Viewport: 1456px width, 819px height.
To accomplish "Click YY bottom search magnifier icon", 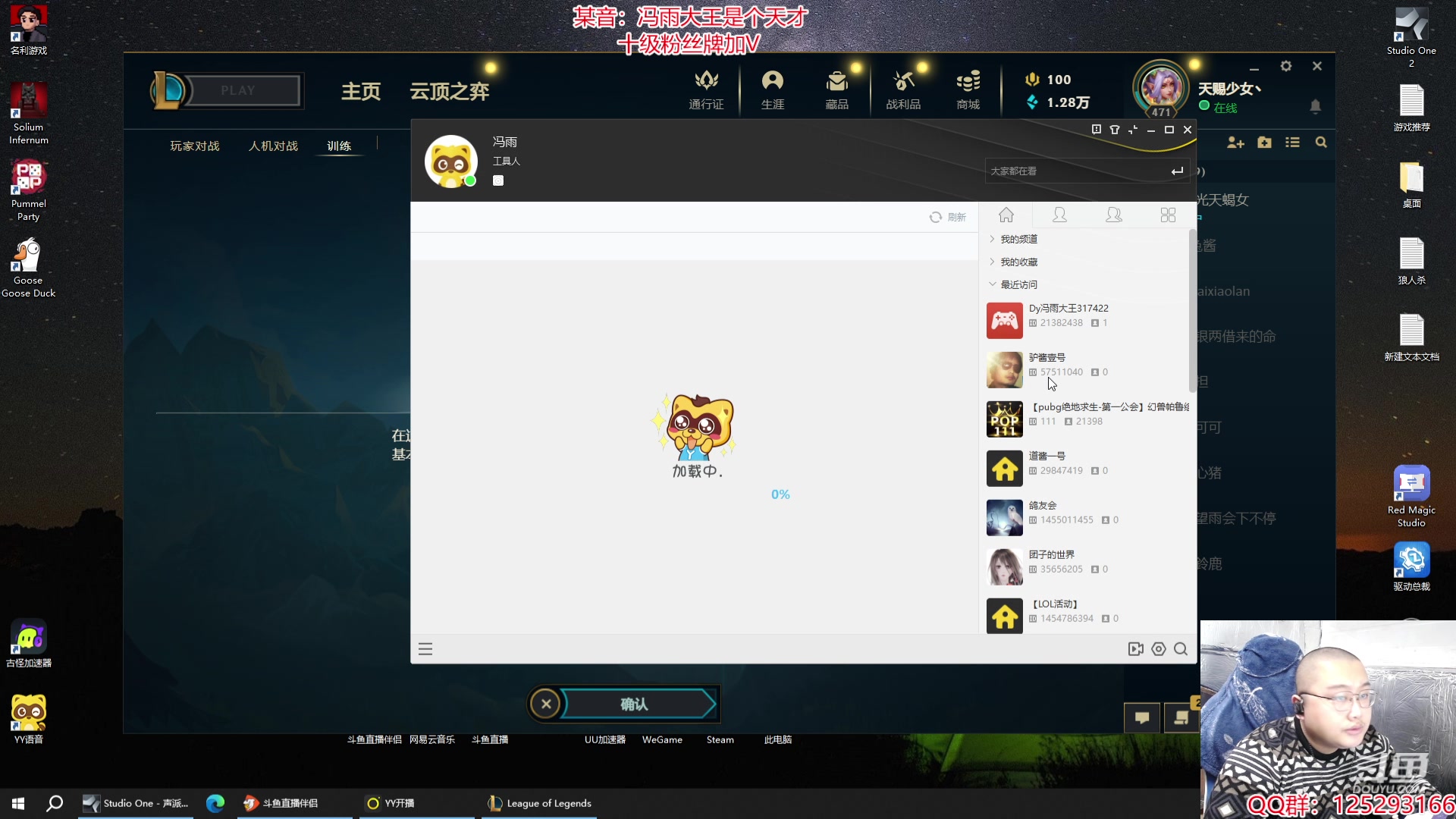I will pos(1181,649).
